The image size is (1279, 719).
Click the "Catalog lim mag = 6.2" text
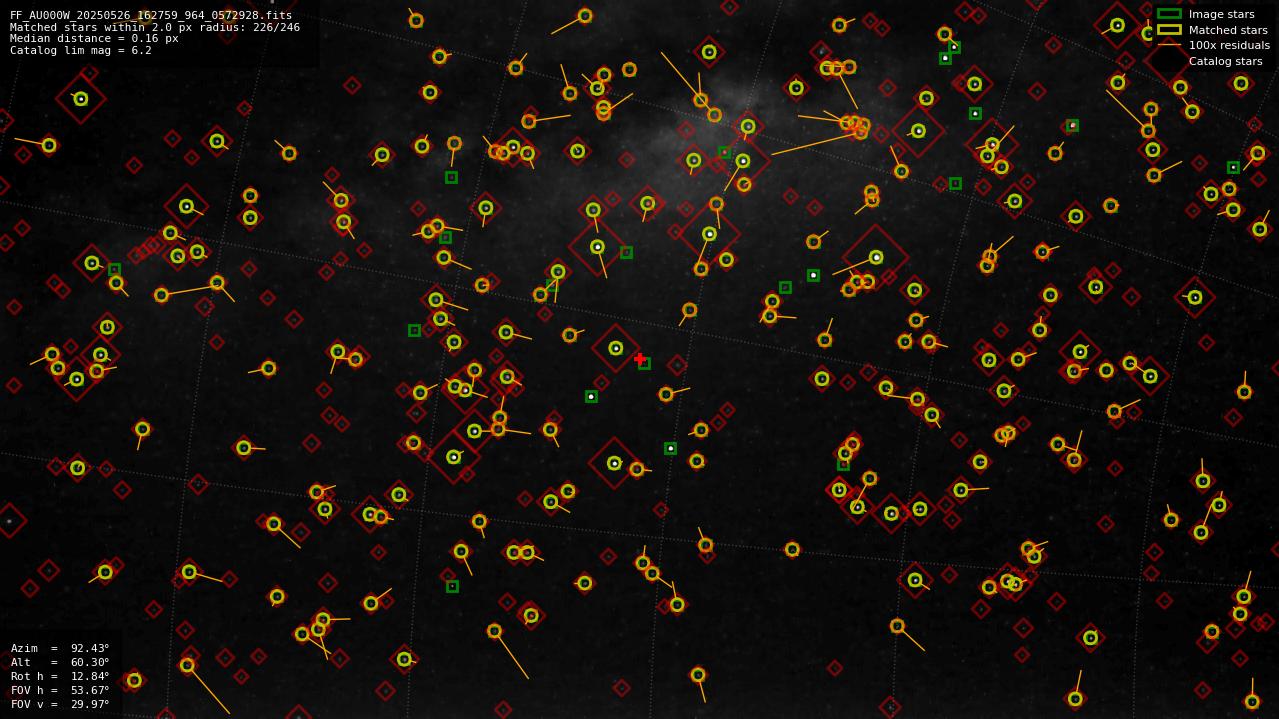click(x=81, y=51)
